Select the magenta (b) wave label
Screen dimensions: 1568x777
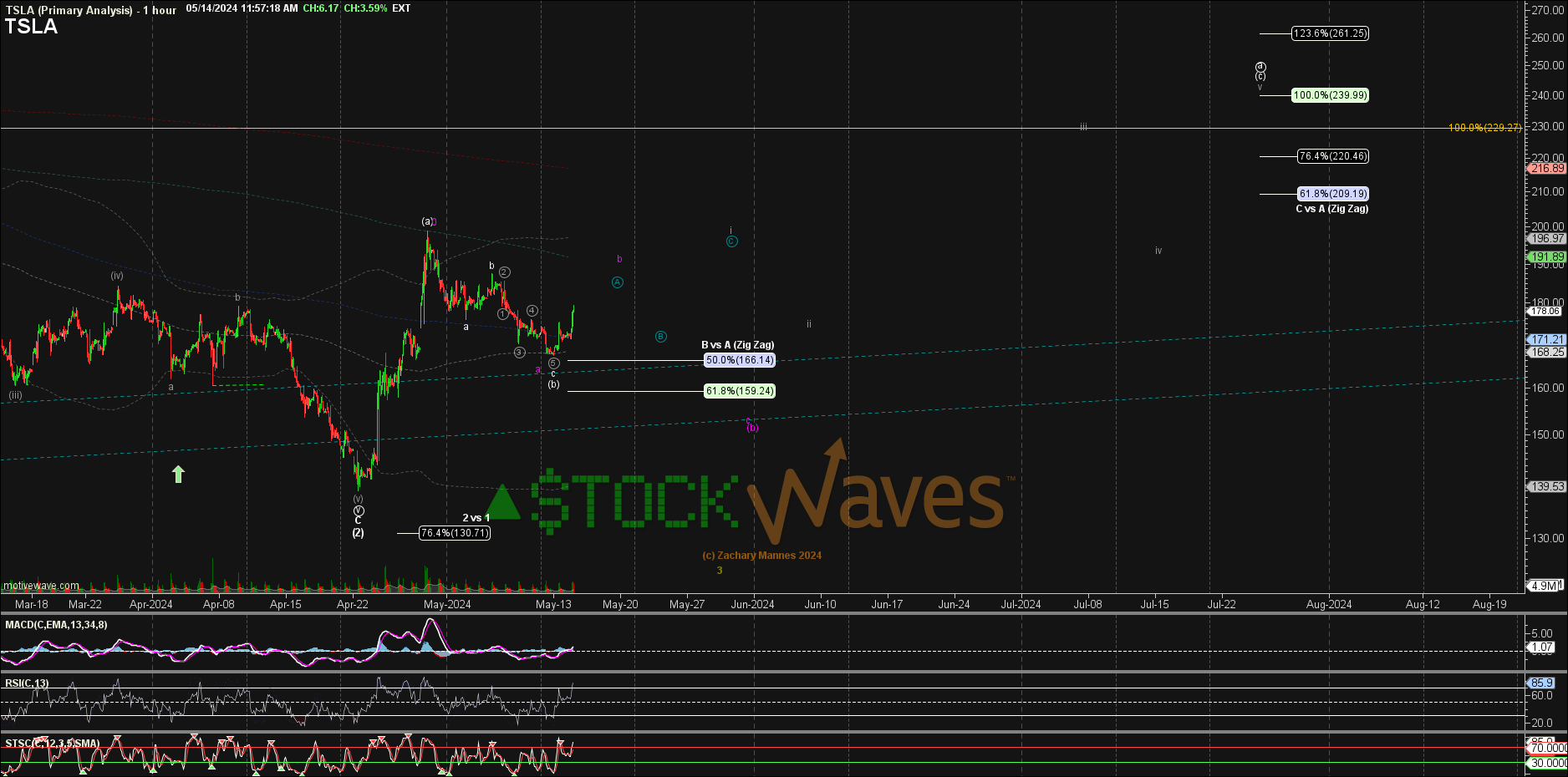coord(753,428)
